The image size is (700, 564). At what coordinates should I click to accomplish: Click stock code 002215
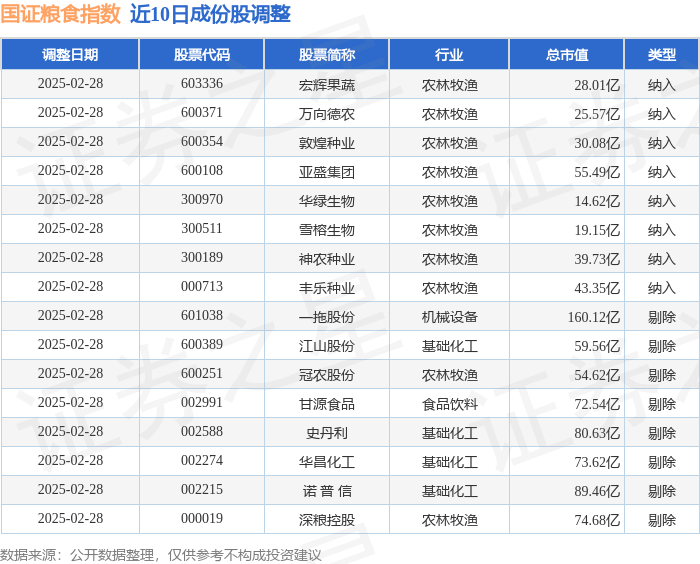[x=202, y=490]
